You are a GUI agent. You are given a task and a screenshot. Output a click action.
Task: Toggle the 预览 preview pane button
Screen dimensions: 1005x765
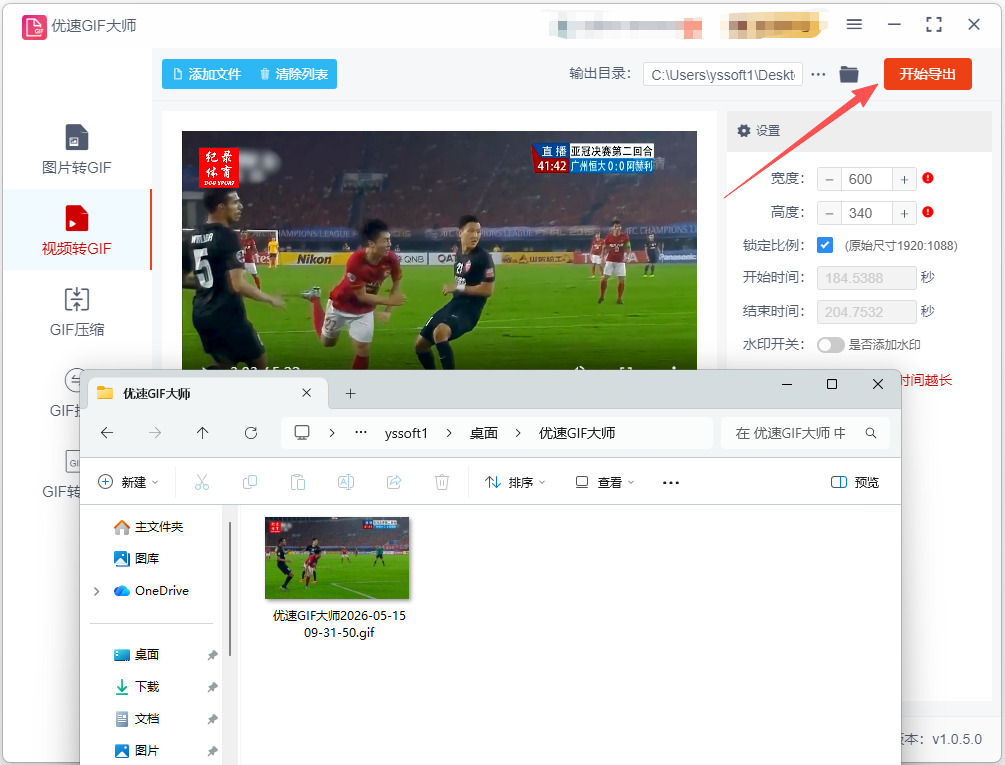pos(855,482)
